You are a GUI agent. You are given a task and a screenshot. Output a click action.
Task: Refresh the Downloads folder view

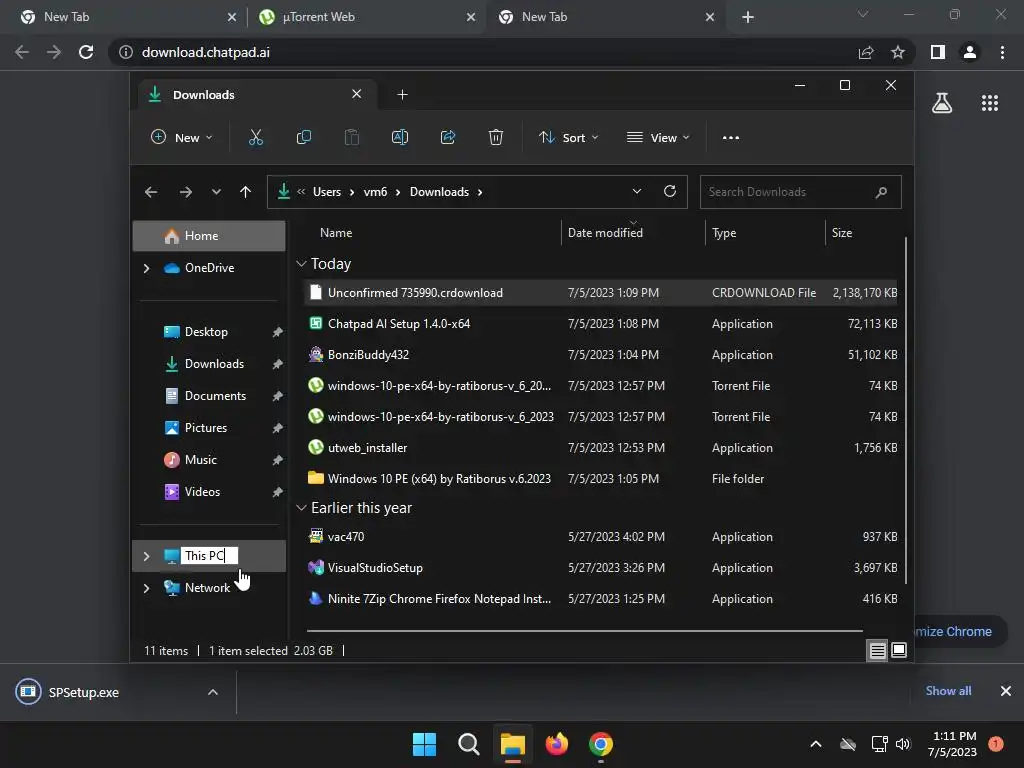point(669,191)
